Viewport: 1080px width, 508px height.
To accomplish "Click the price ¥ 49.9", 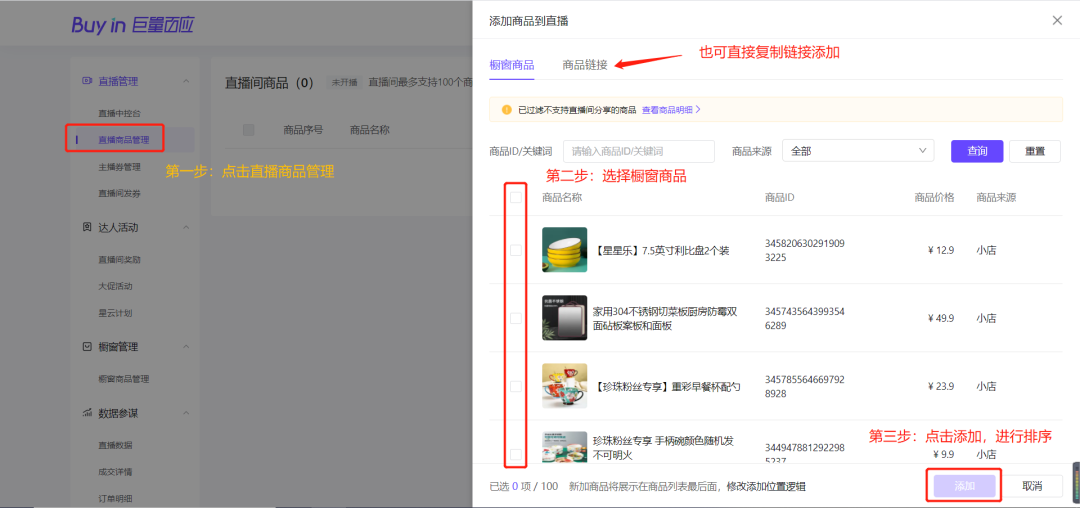I will pos(941,319).
